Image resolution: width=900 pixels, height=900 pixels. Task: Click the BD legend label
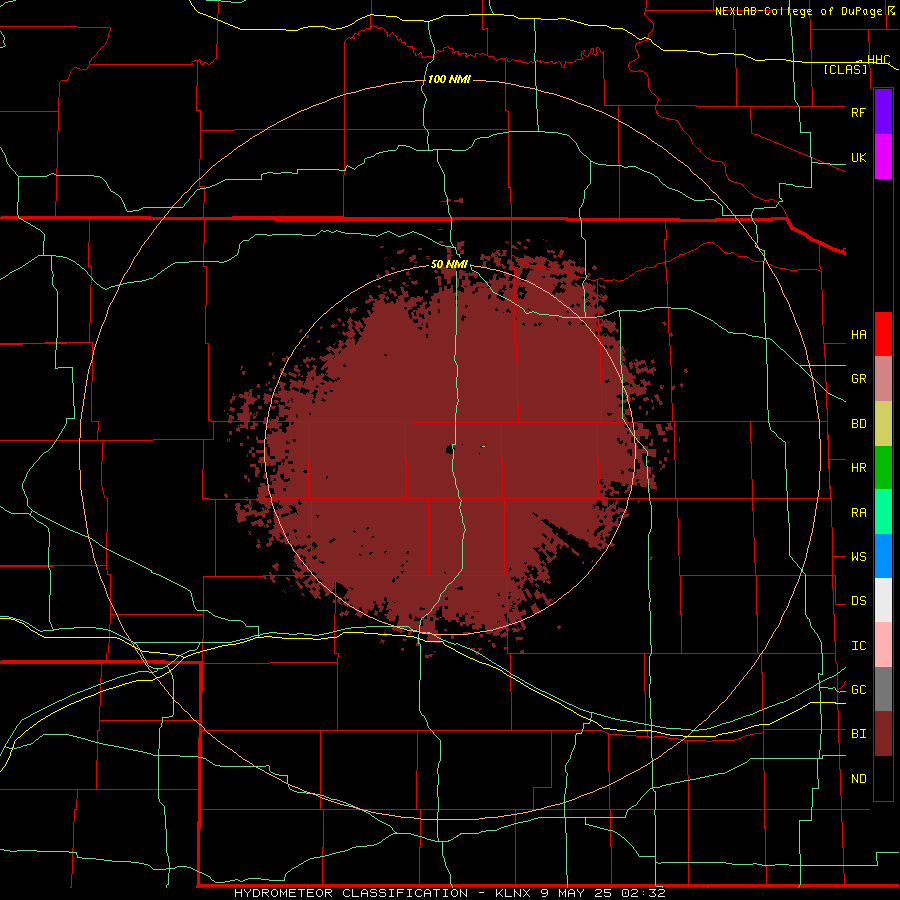pyautogui.click(x=858, y=424)
